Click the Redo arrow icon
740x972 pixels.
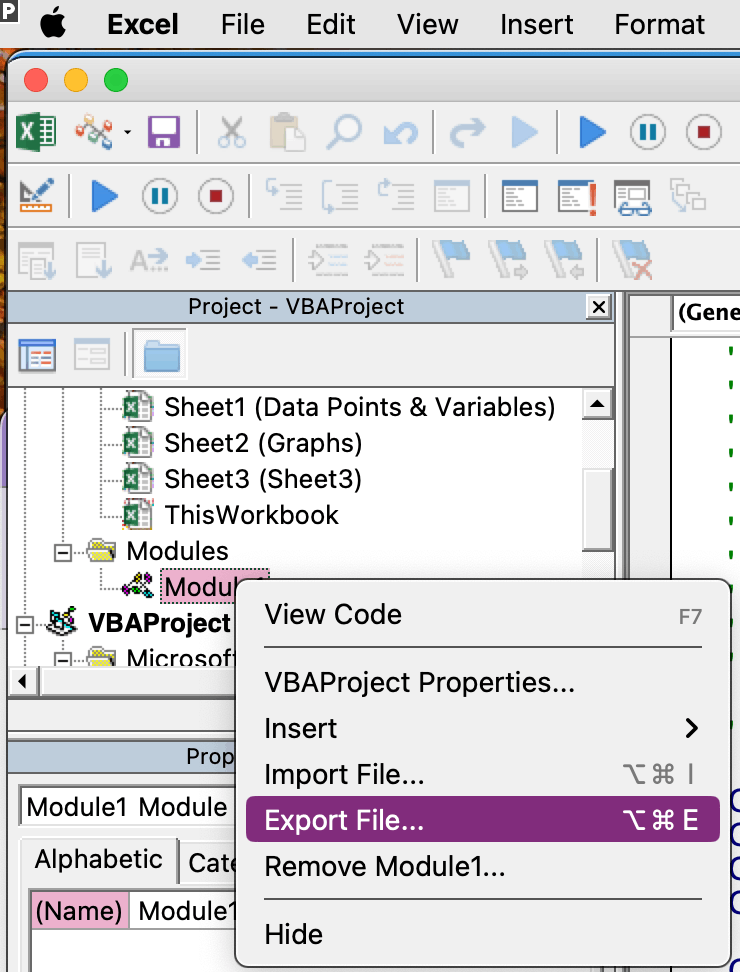click(x=467, y=132)
